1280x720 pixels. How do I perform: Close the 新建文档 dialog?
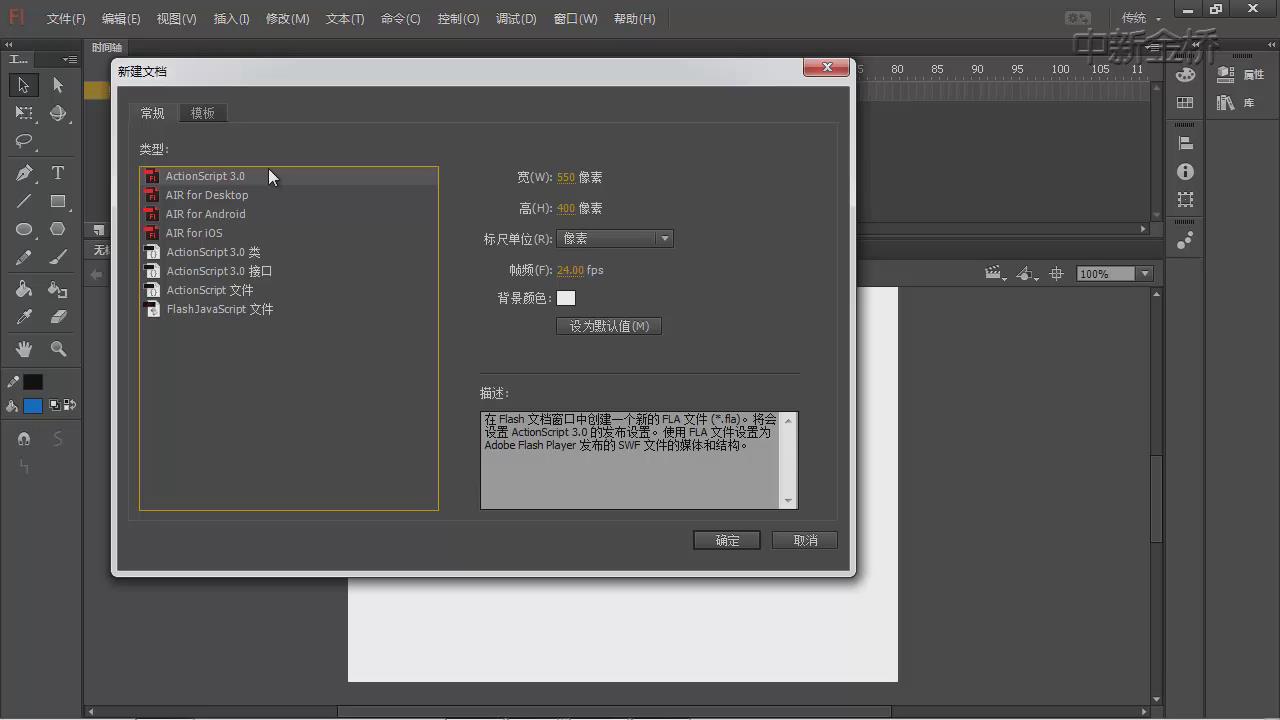(827, 67)
